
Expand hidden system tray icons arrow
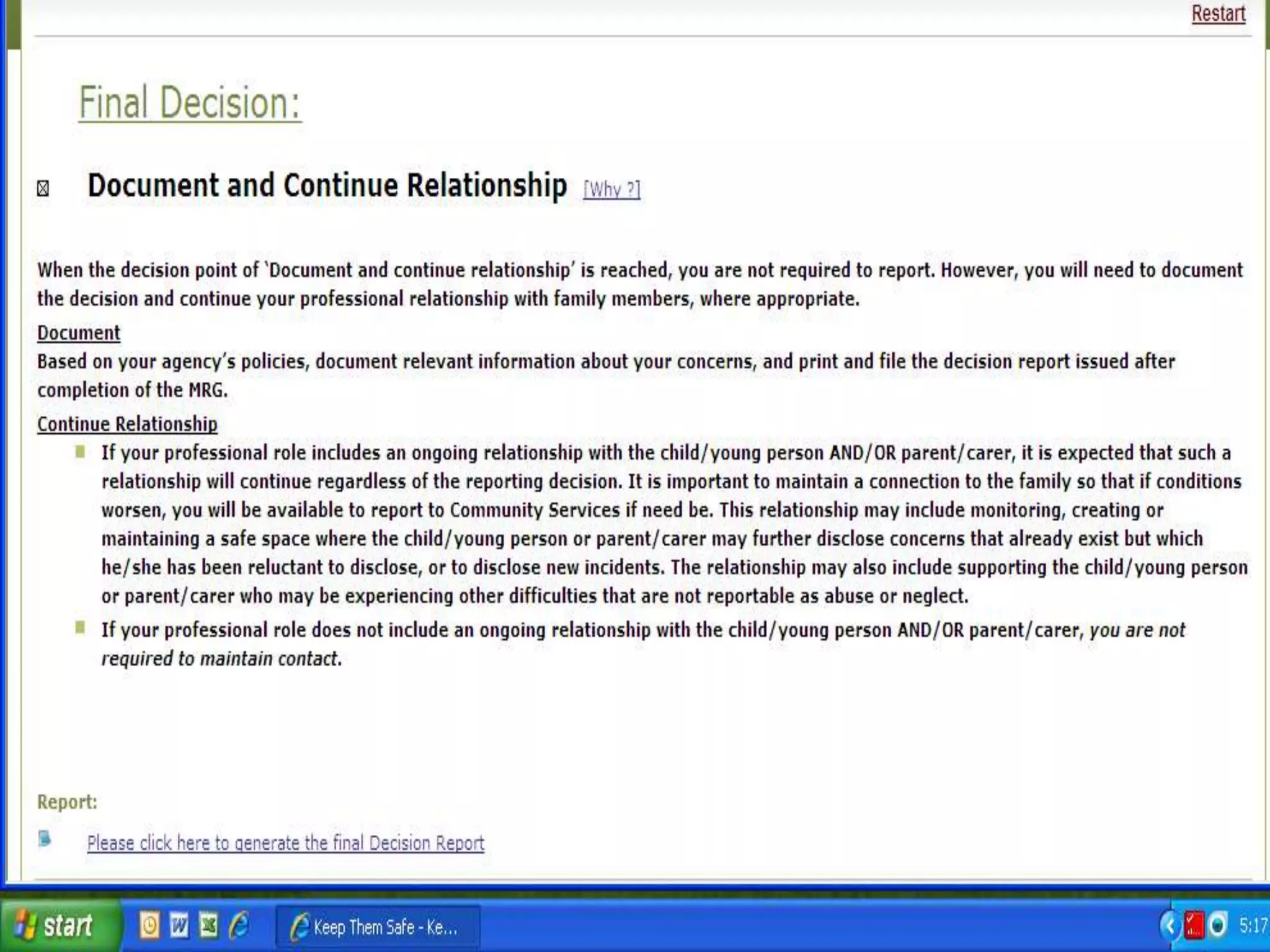point(1170,926)
